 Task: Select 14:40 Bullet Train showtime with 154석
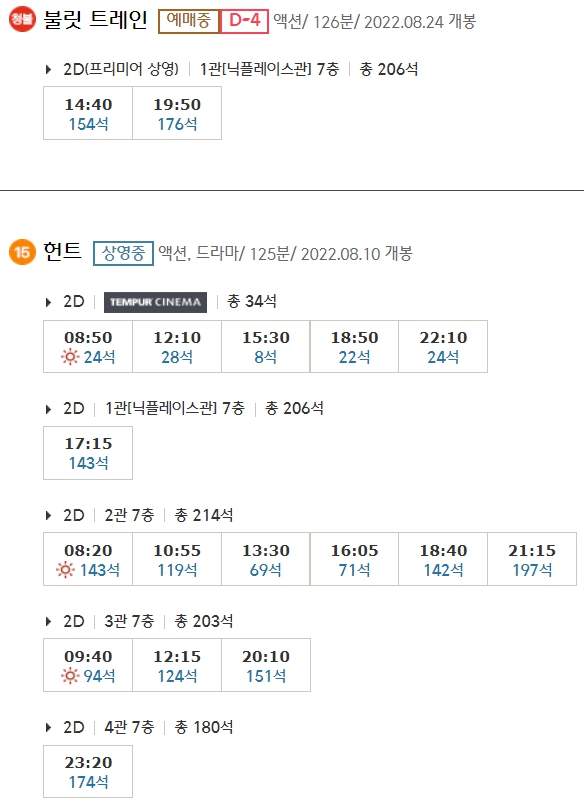coord(88,113)
